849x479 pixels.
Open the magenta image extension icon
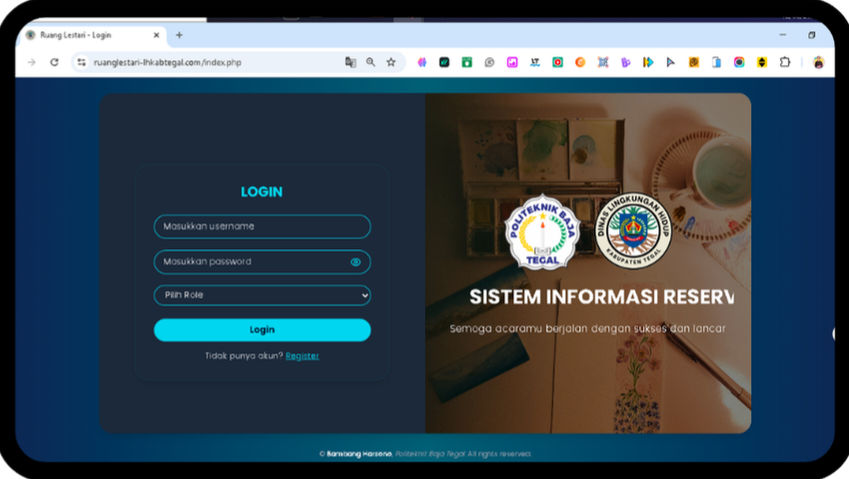point(512,62)
